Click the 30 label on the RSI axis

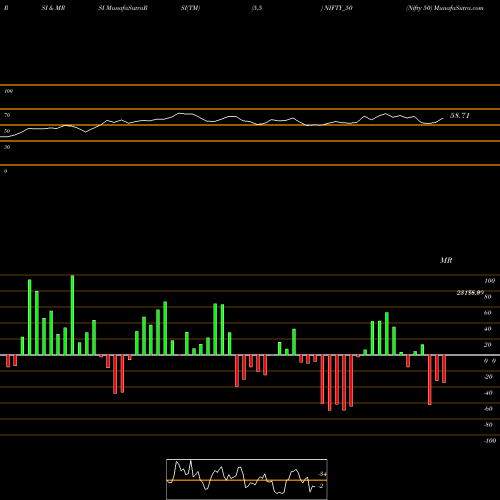(7, 147)
